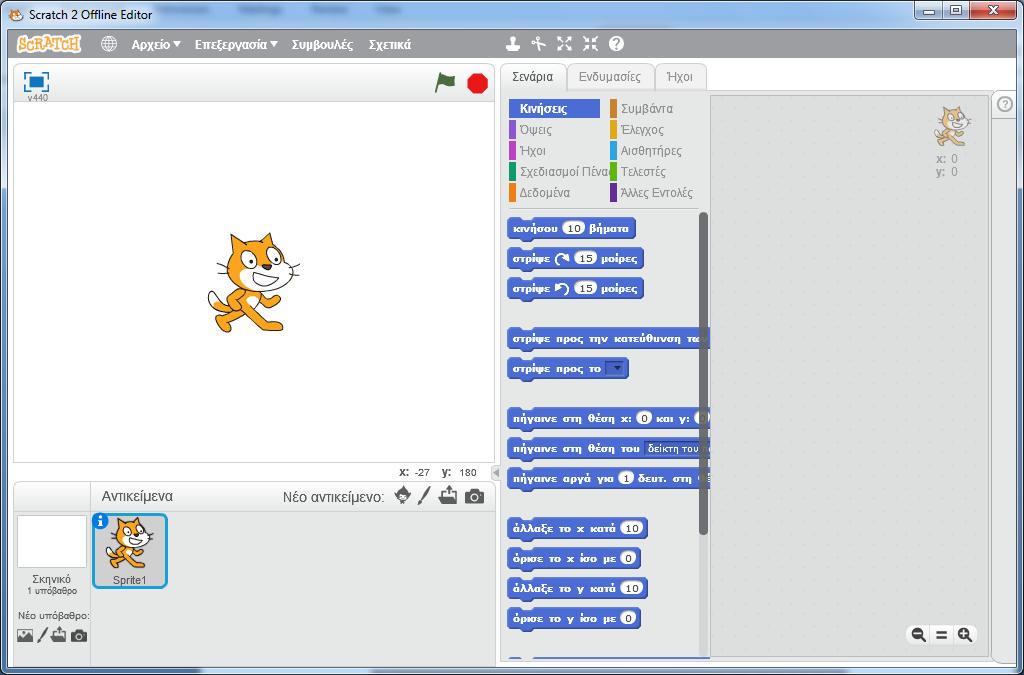Viewport: 1024px width, 675px height.
Task: Upload a backdrop from file
Action: click(x=59, y=635)
